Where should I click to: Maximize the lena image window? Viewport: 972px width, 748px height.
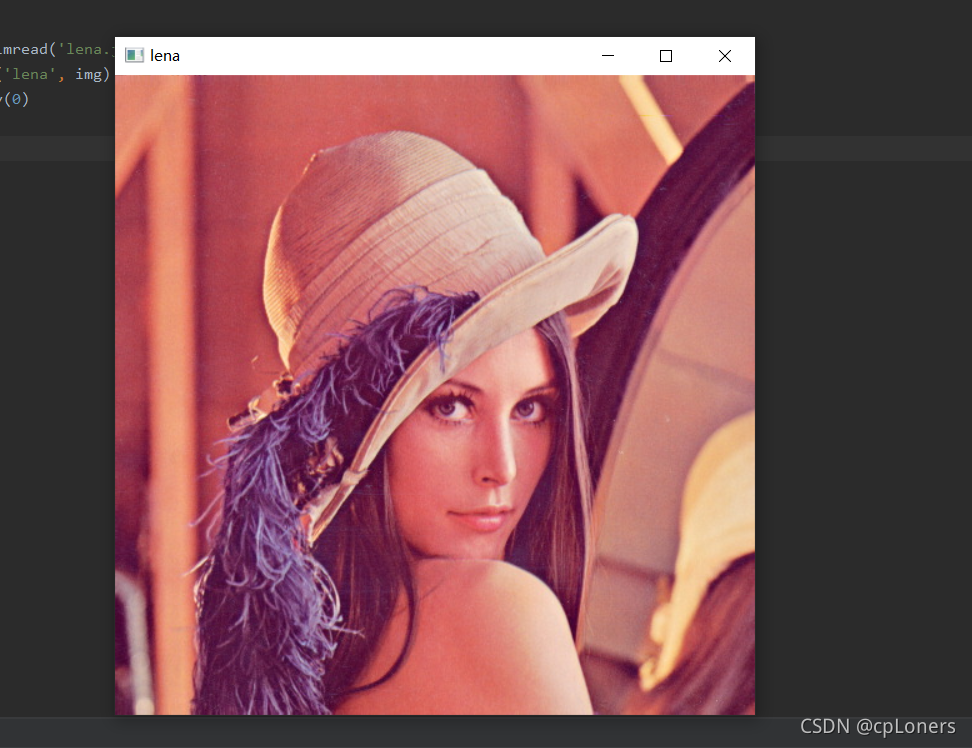pyautogui.click(x=666, y=56)
